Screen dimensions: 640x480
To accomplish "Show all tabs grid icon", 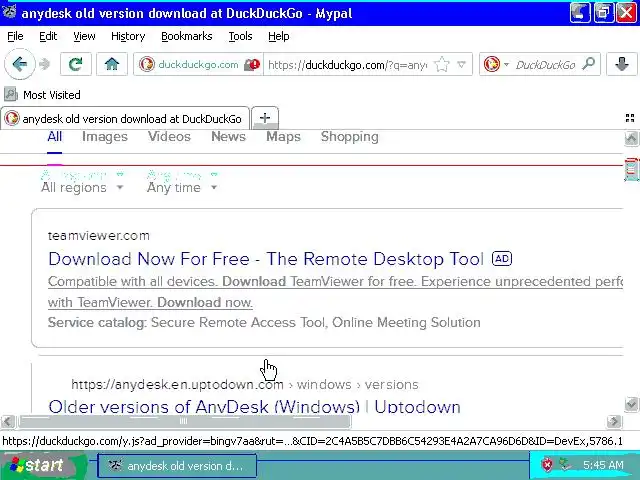I will pyautogui.click(x=630, y=118).
